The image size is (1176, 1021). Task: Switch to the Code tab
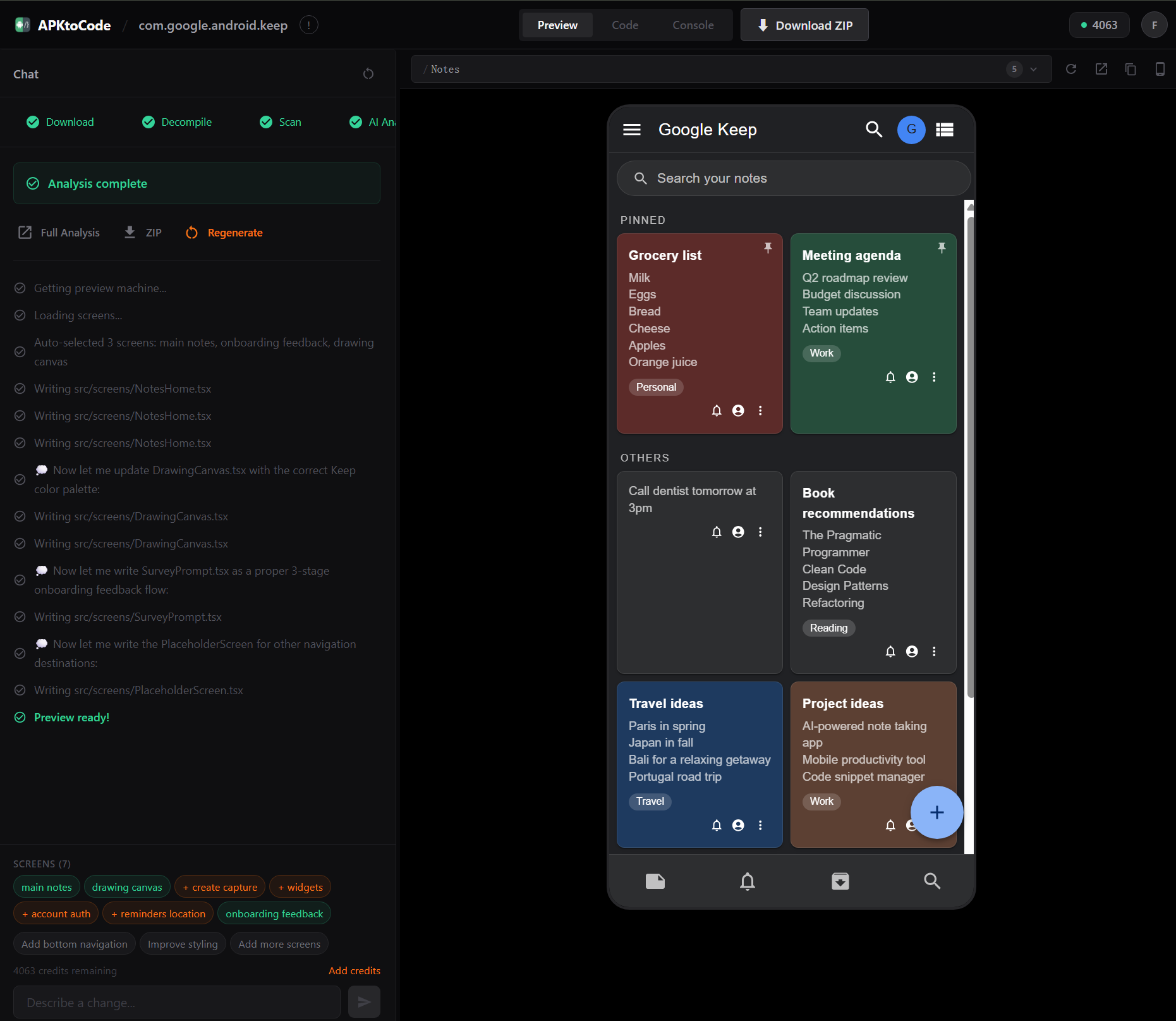point(624,25)
